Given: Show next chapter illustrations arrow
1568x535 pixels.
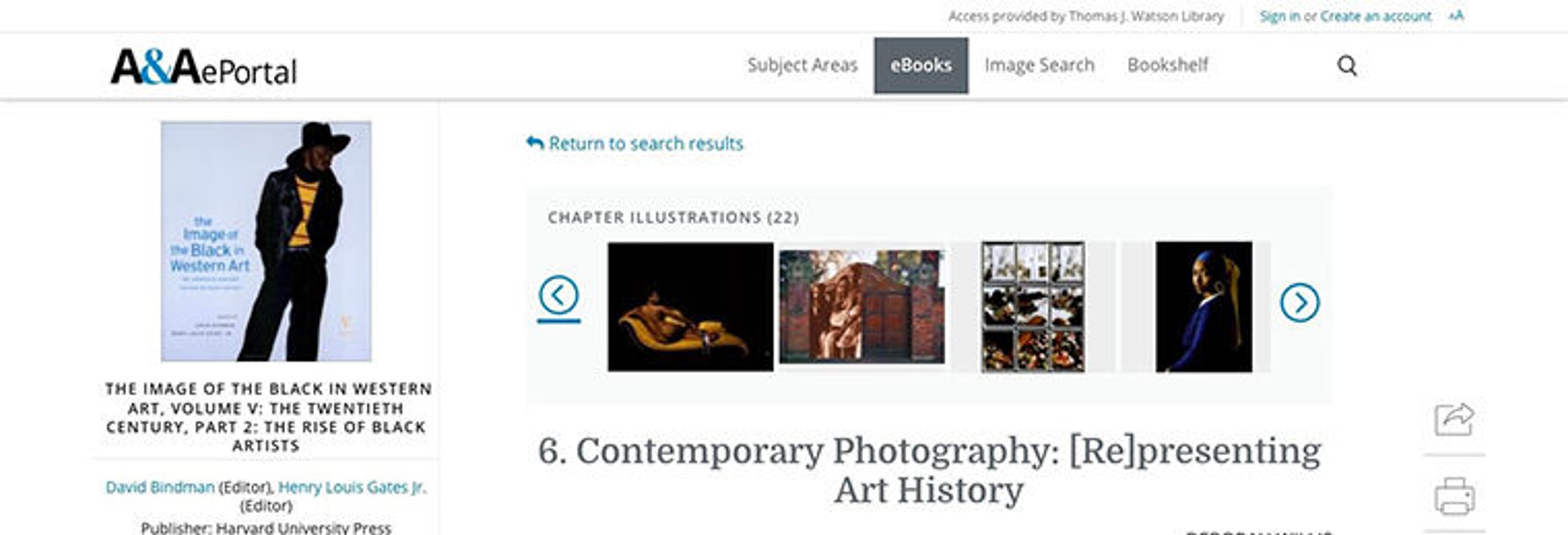Looking at the screenshot, I should (1299, 302).
